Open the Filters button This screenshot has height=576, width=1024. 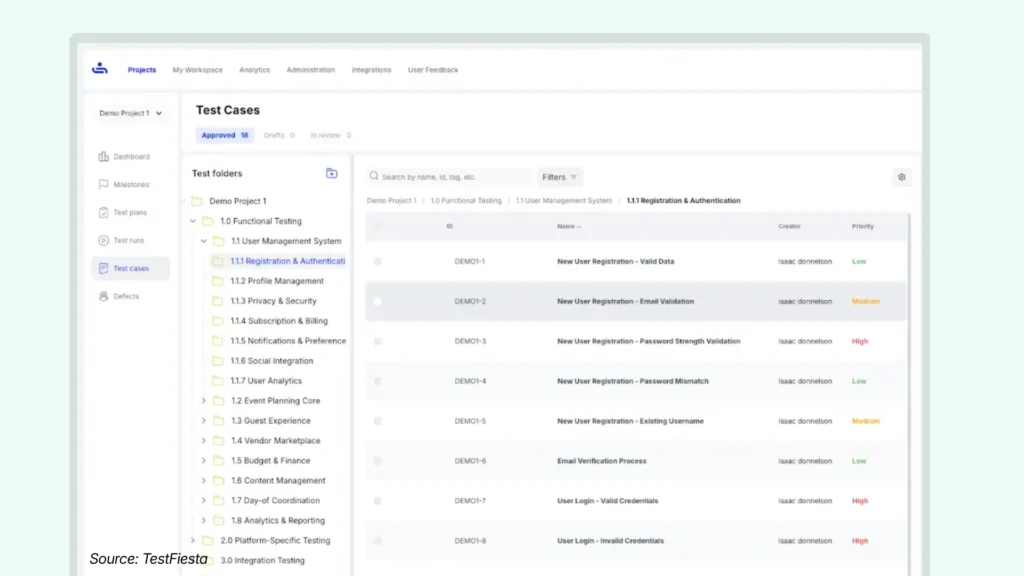point(560,177)
